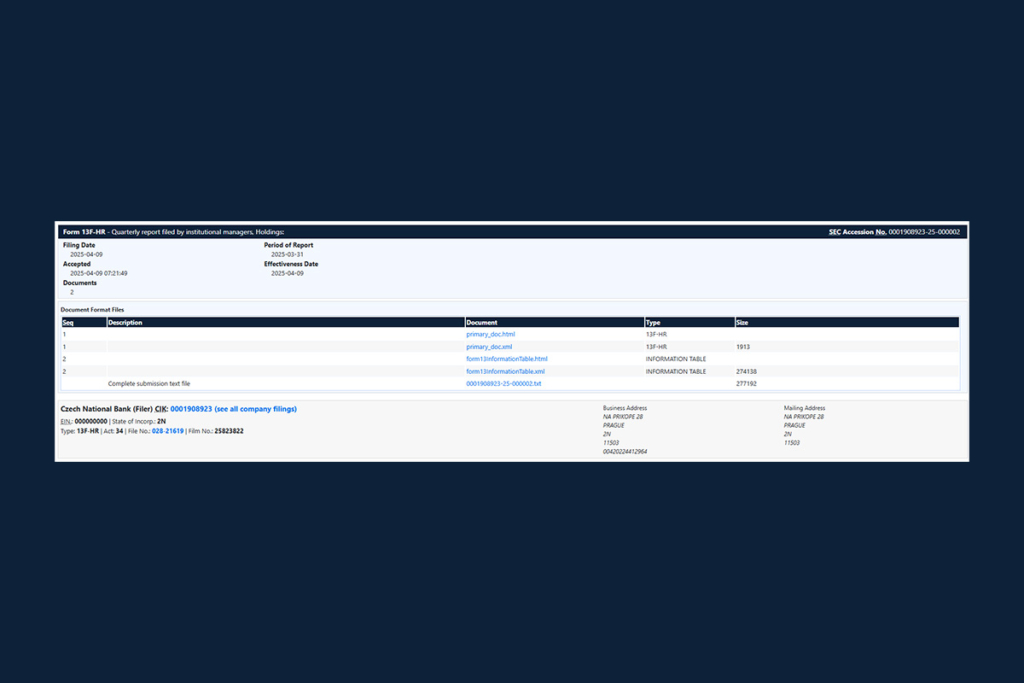Click the Accepted timestamp 2025-04-09 07:21:49
The height and width of the screenshot is (683, 1024).
[x=98, y=273]
